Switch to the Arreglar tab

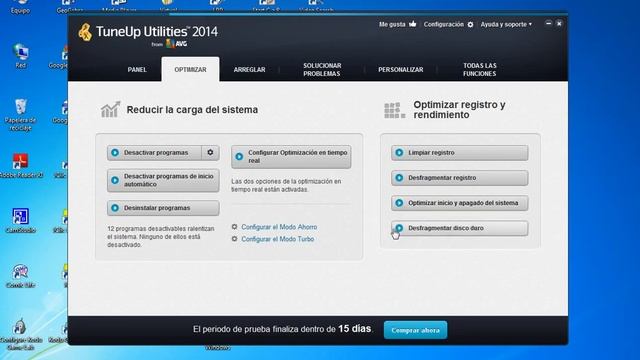(x=249, y=70)
